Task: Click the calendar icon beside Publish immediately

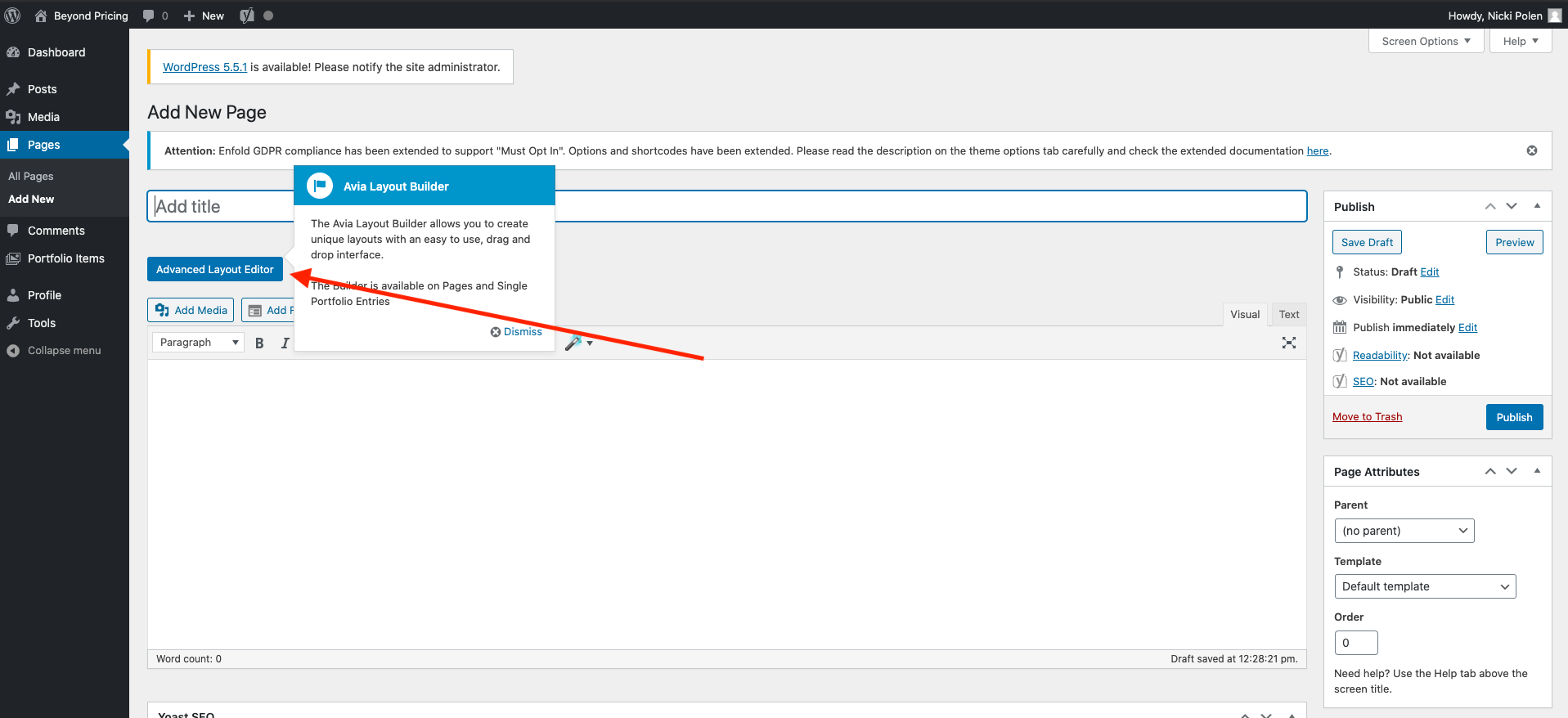Action: tap(1340, 327)
